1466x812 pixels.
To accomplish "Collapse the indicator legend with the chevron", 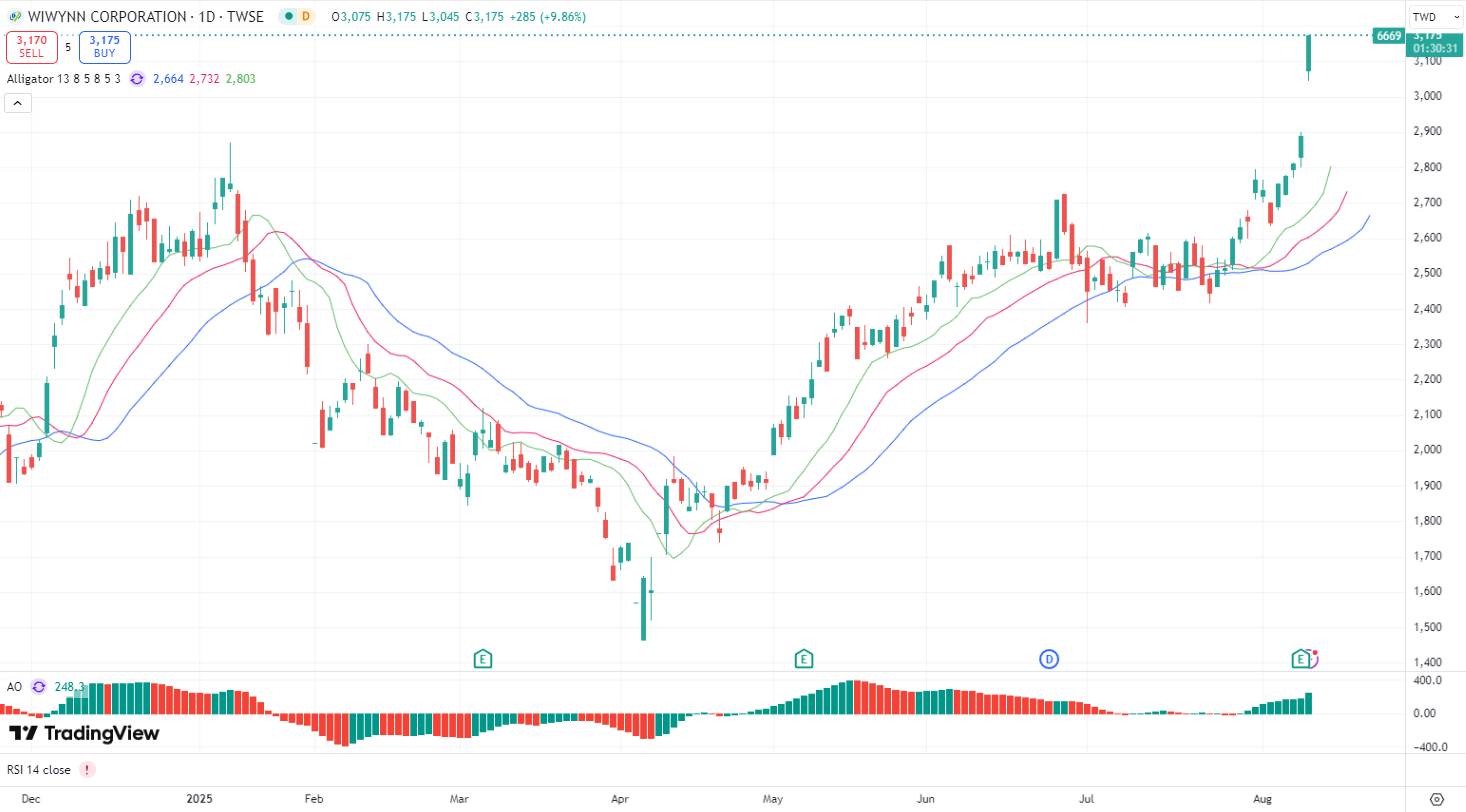I will 18,103.
